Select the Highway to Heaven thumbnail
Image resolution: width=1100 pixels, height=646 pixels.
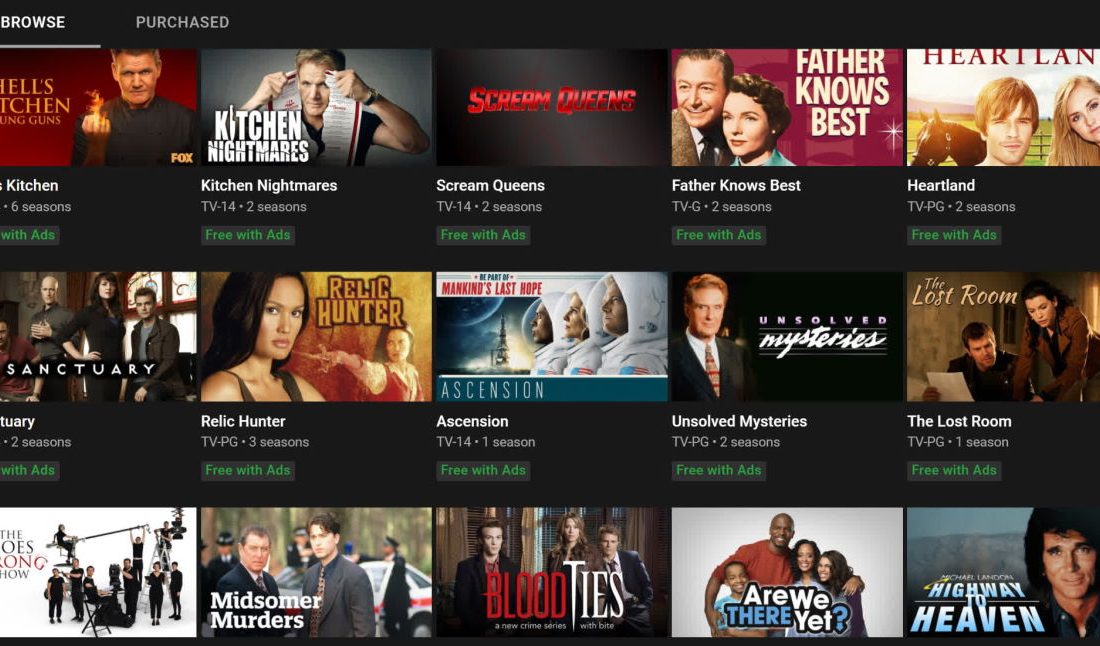point(1003,572)
